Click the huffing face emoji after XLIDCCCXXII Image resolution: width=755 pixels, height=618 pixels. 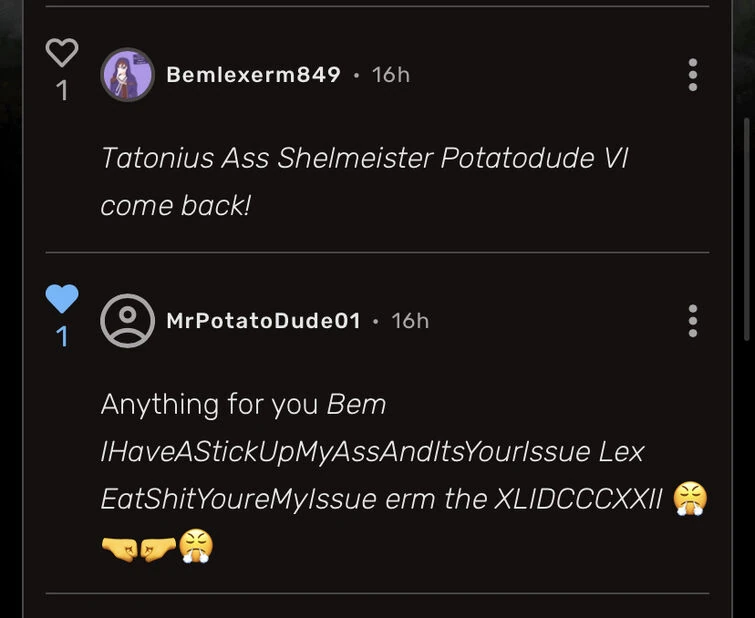pyautogui.click(x=690, y=498)
